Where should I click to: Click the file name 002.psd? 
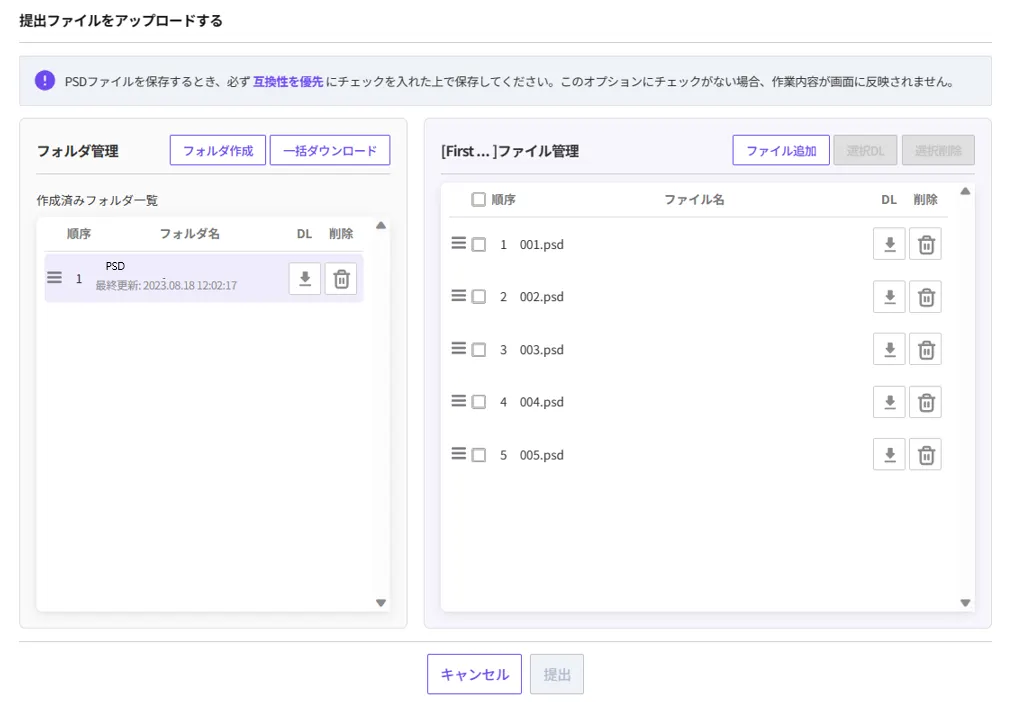(542, 297)
